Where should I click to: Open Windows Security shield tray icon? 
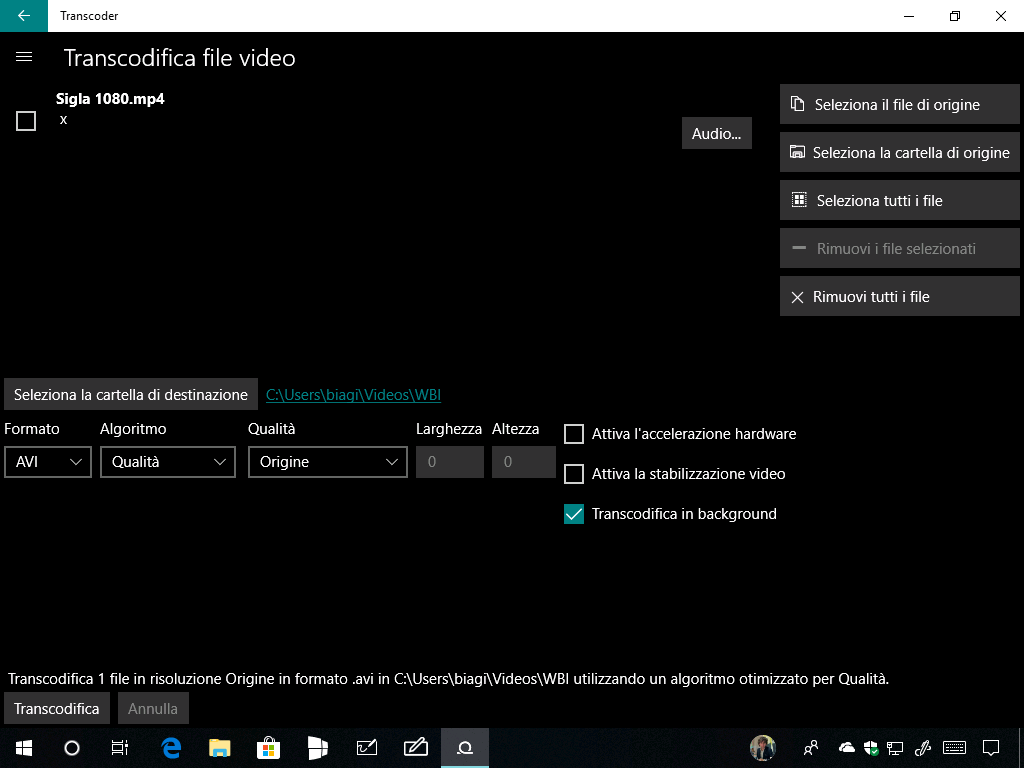click(871, 748)
